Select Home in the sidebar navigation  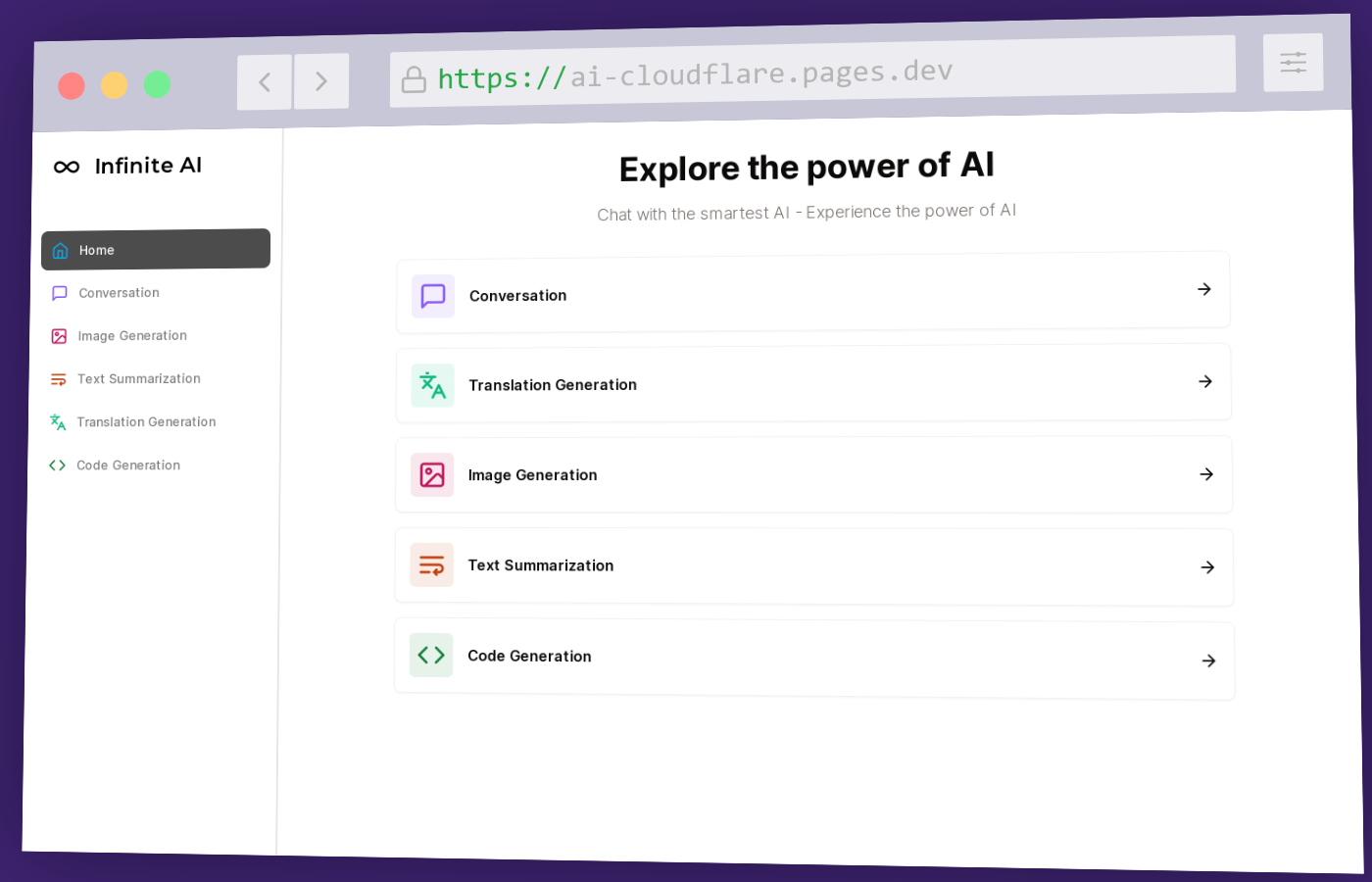coord(96,250)
